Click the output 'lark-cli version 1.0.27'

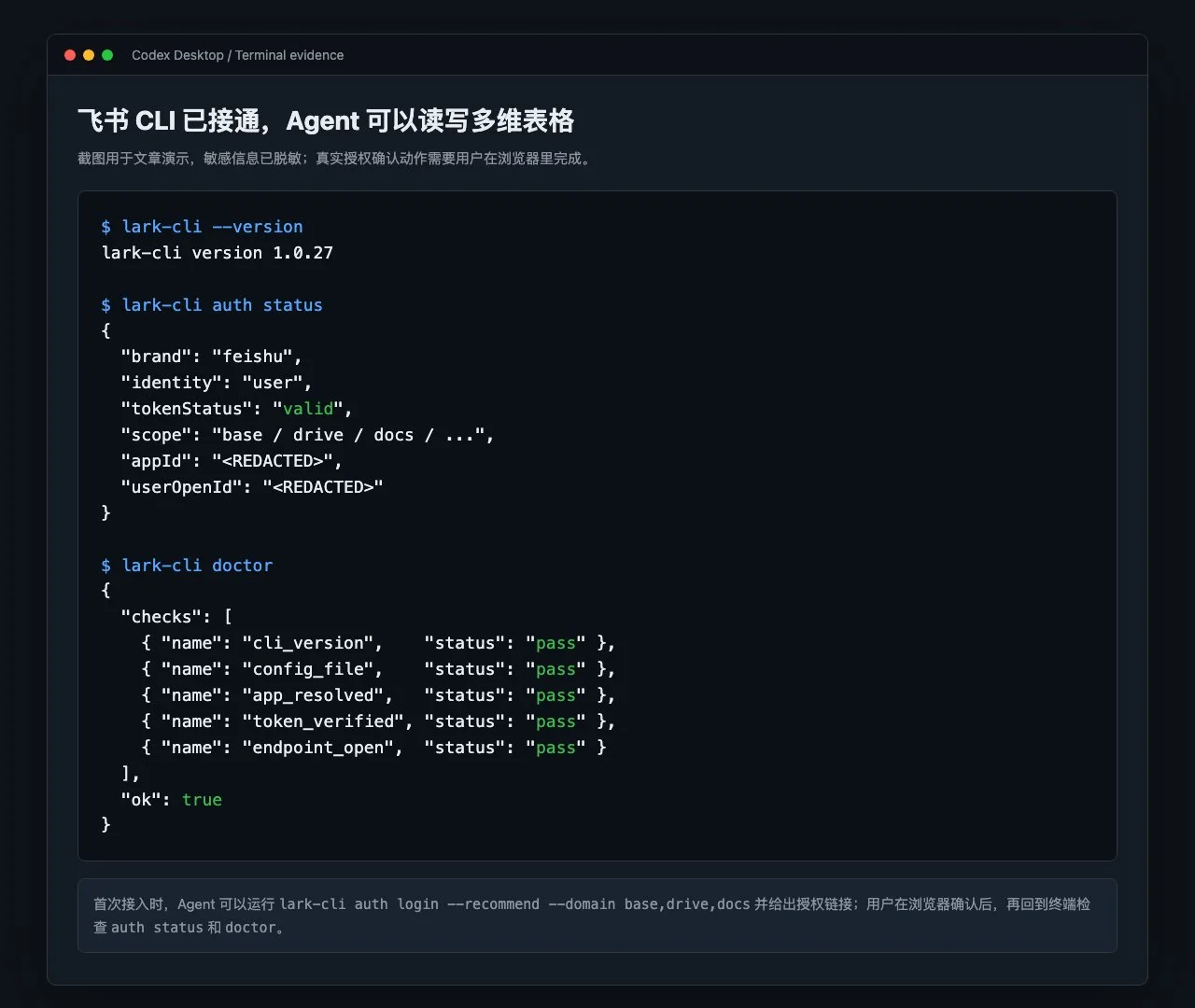pos(217,253)
